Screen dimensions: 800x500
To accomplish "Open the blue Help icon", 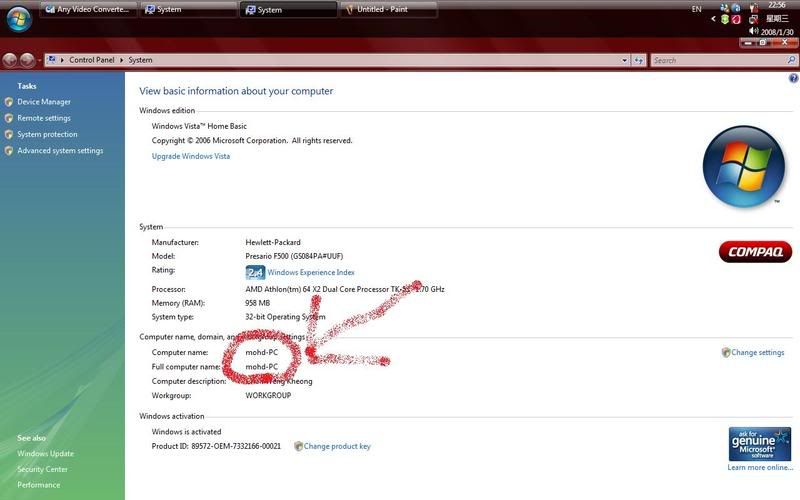I will 793,78.
